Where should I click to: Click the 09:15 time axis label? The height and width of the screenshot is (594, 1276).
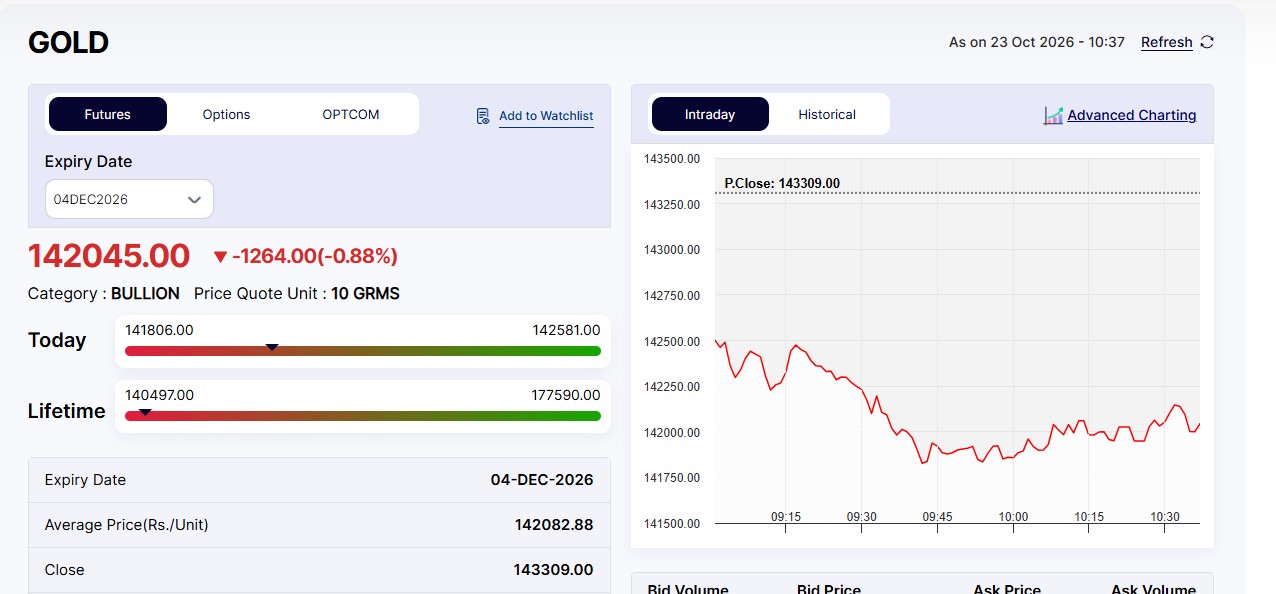pyautogui.click(x=786, y=517)
